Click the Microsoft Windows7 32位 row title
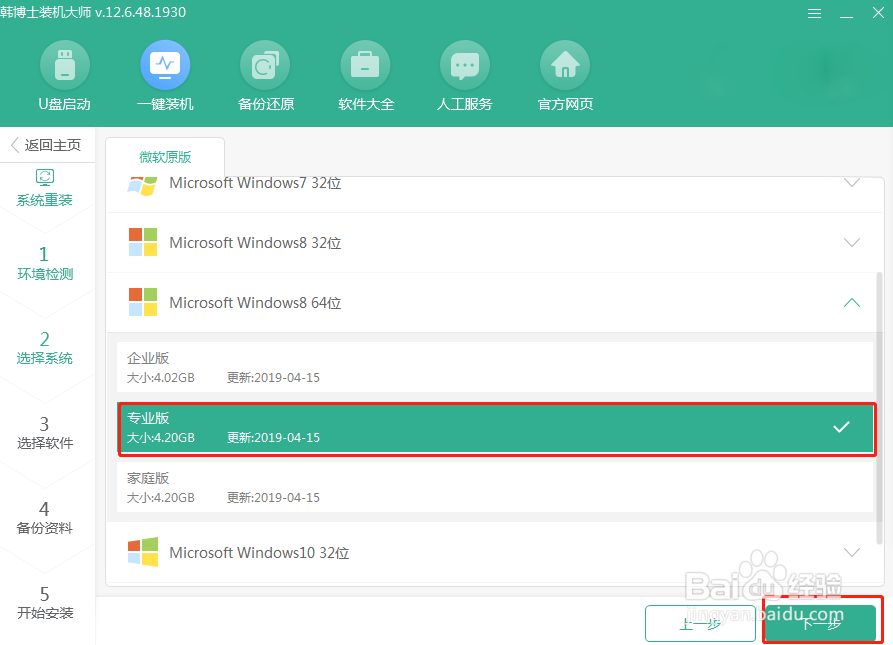This screenshot has width=893, height=645. coord(255,183)
